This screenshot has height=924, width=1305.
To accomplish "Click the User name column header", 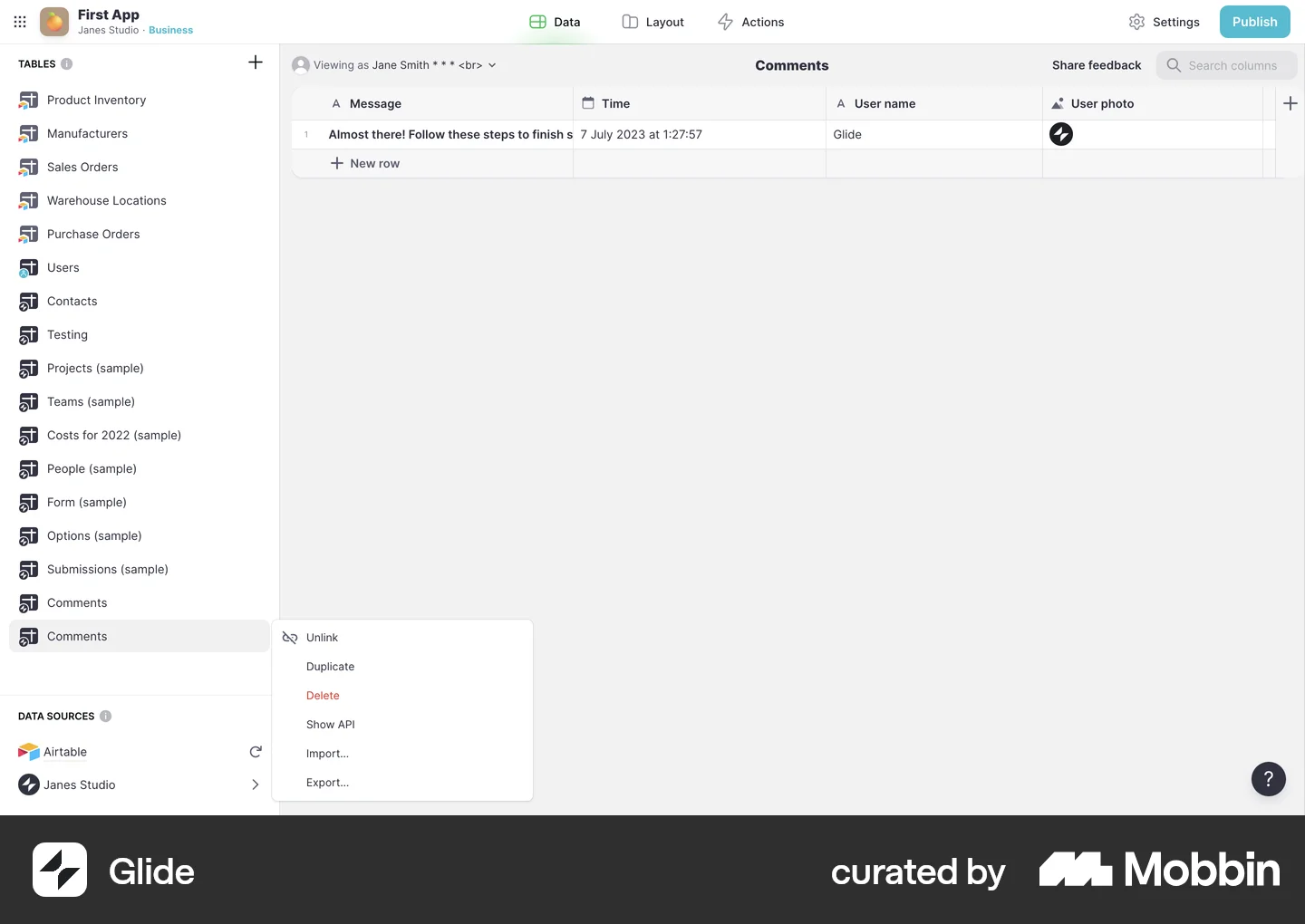I will click(x=934, y=103).
